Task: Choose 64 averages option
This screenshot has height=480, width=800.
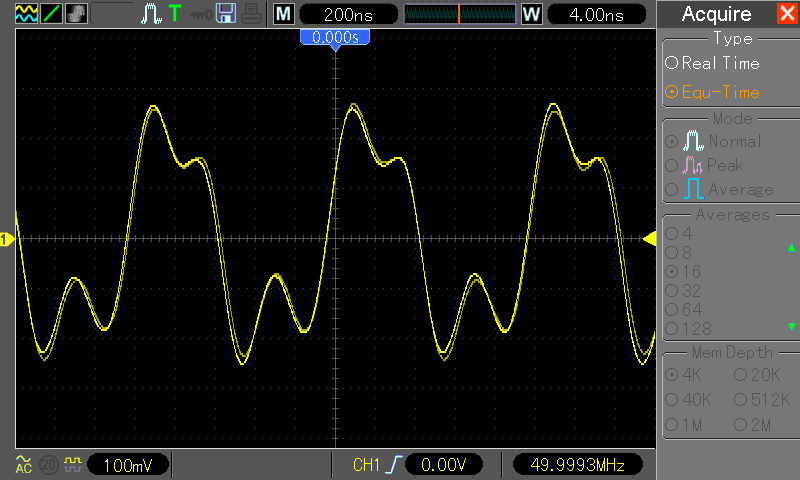Action: [x=684, y=310]
